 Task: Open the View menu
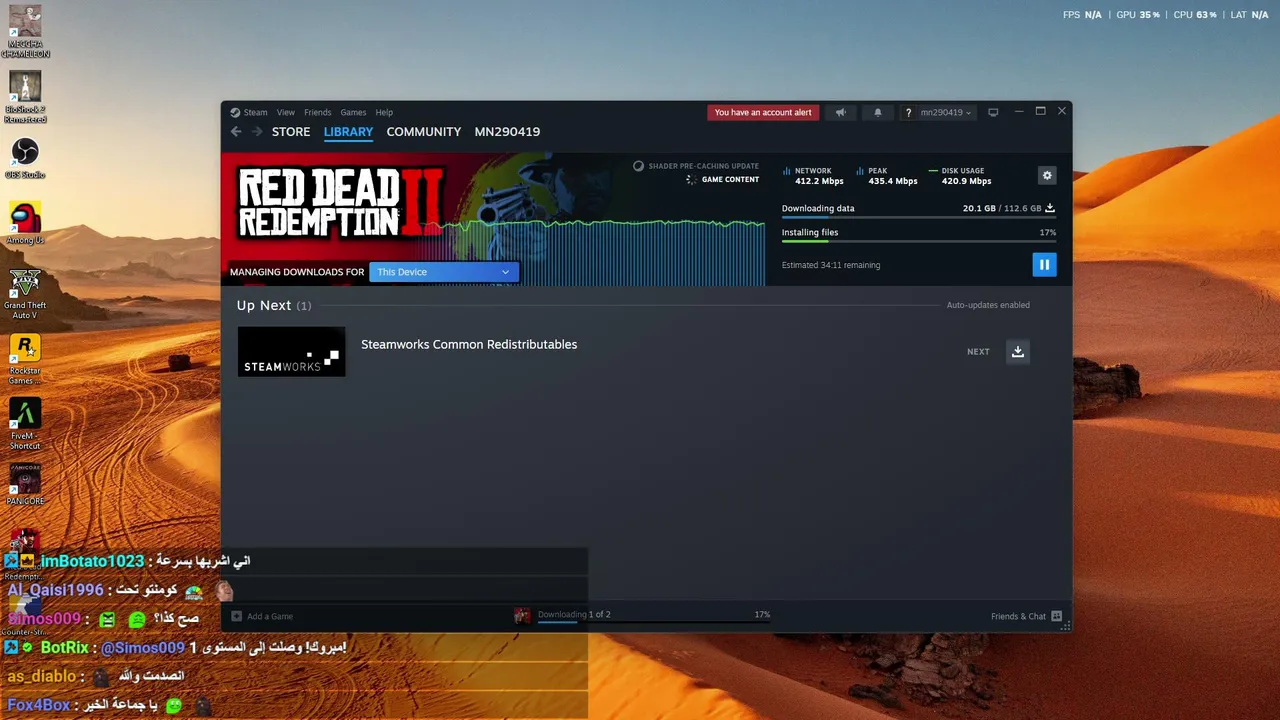click(286, 112)
